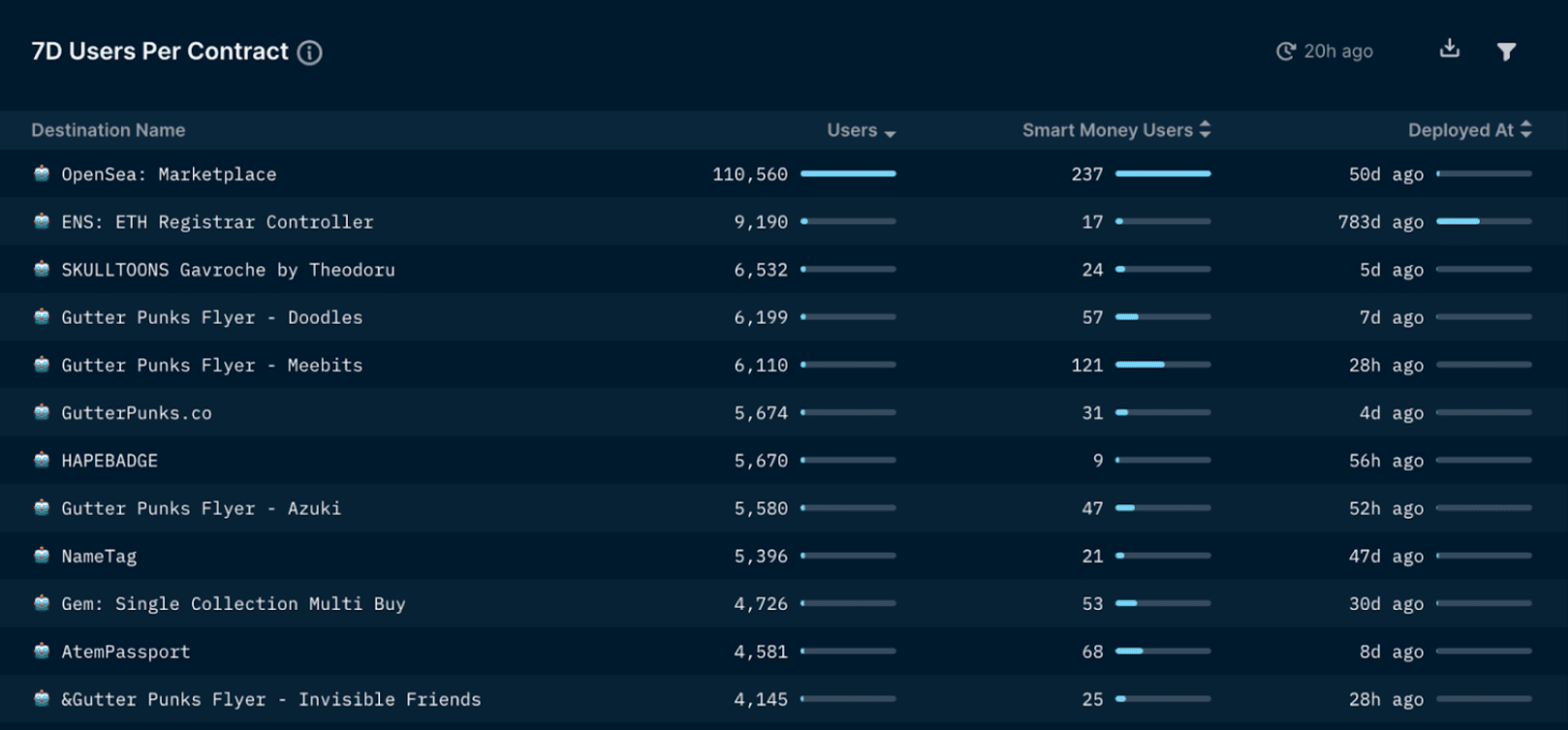Viewport: 1568px width, 730px height.
Task: Click the 47d ago deployed value
Action: [x=1386, y=556]
